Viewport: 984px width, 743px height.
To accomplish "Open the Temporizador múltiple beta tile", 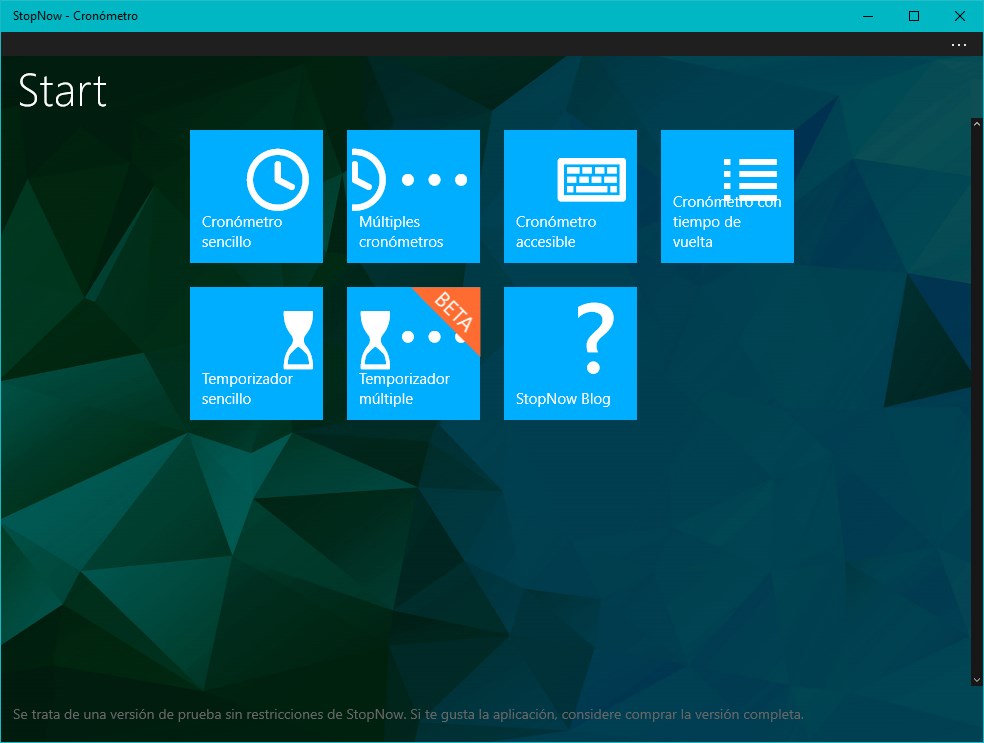I will (x=413, y=353).
